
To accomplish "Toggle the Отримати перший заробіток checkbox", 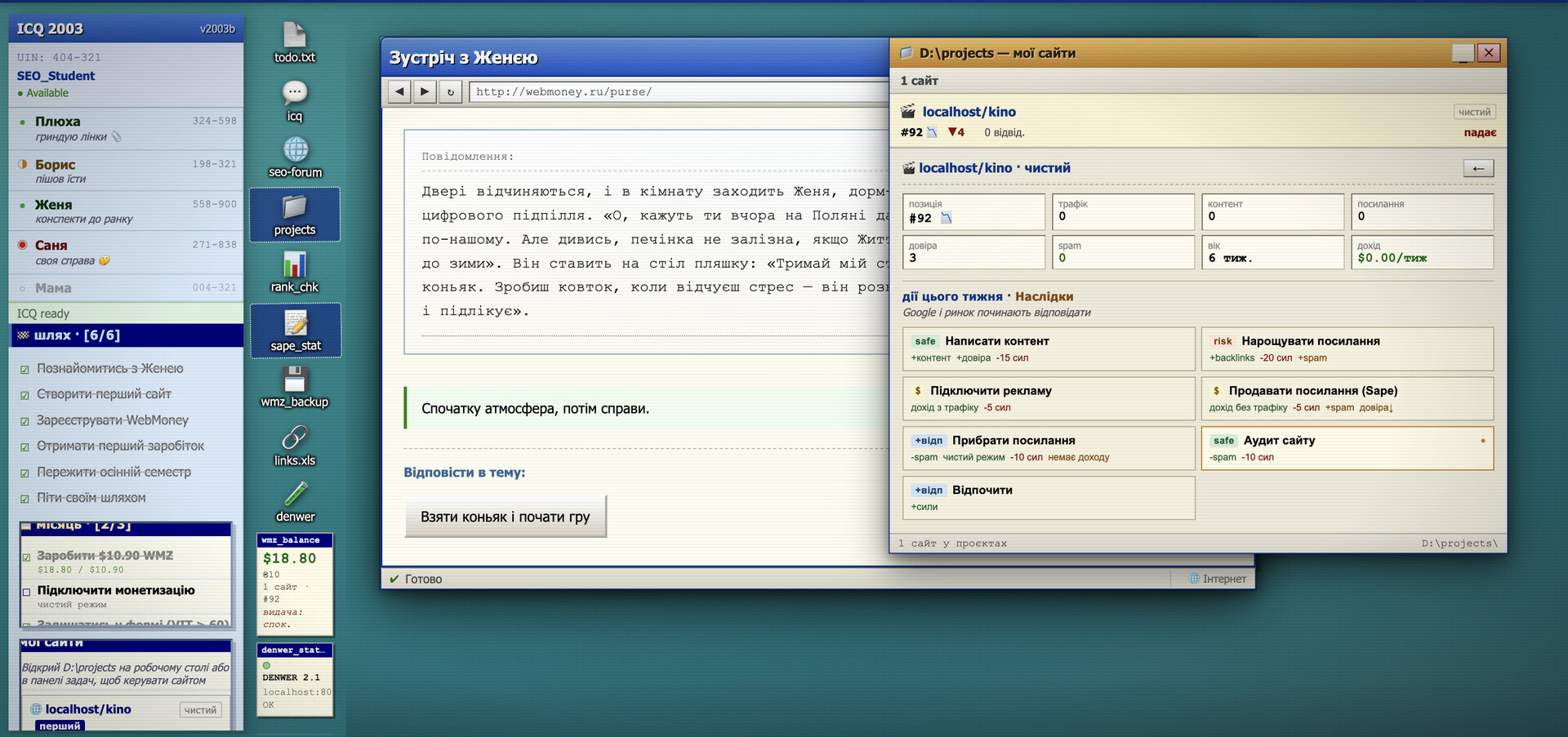I will pyautogui.click(x=25, y=447).
